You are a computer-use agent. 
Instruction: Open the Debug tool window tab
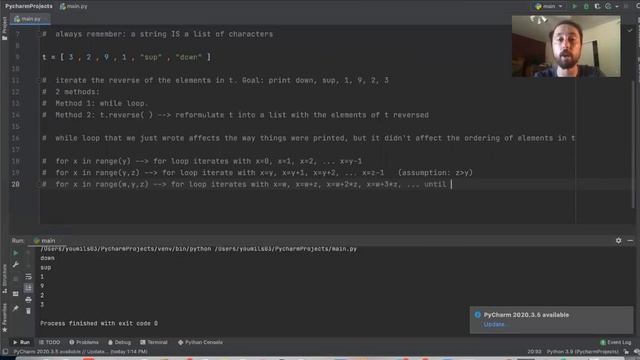point(119,342)
